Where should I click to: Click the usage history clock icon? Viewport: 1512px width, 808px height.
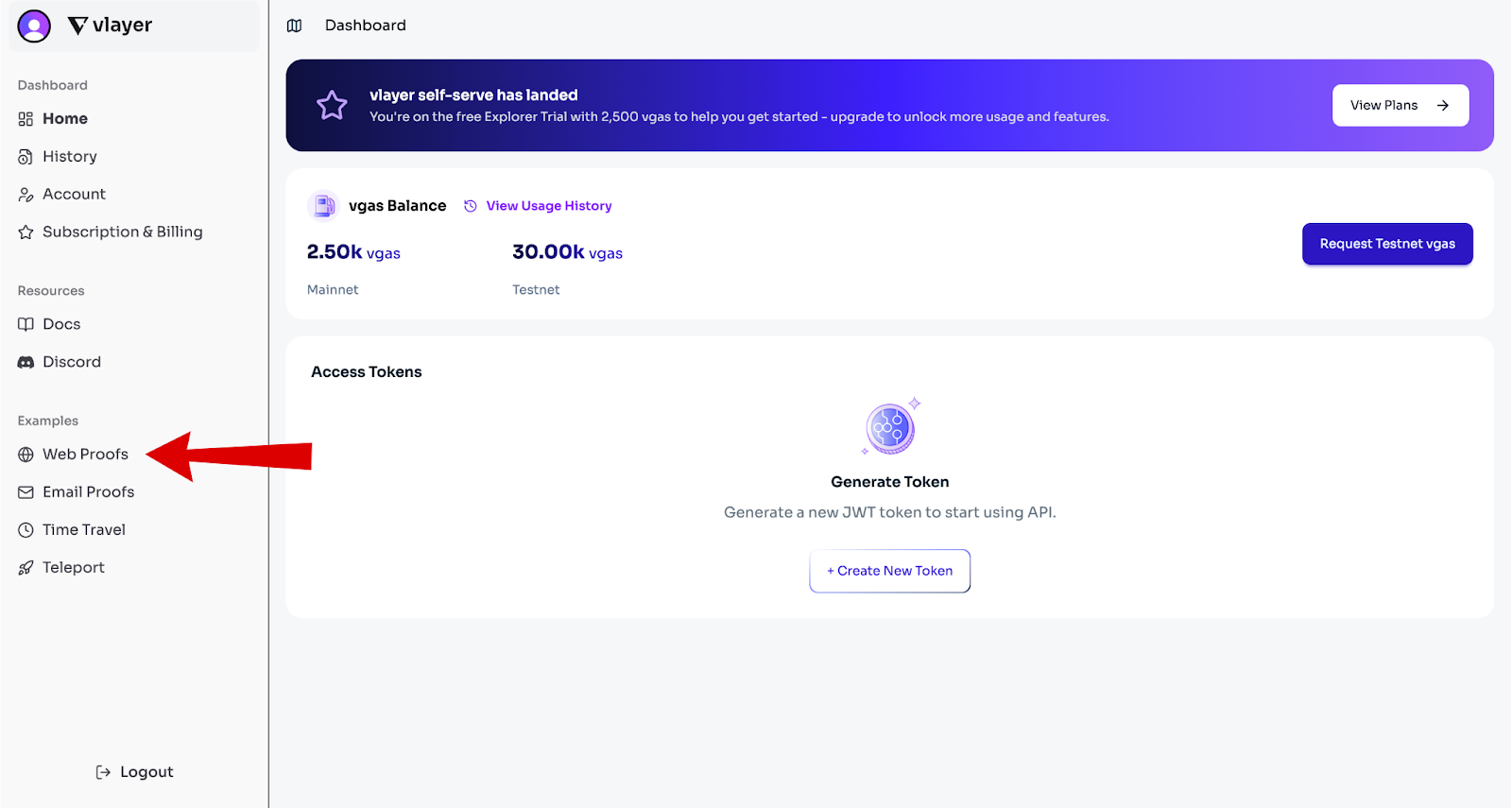coord(471,206)
